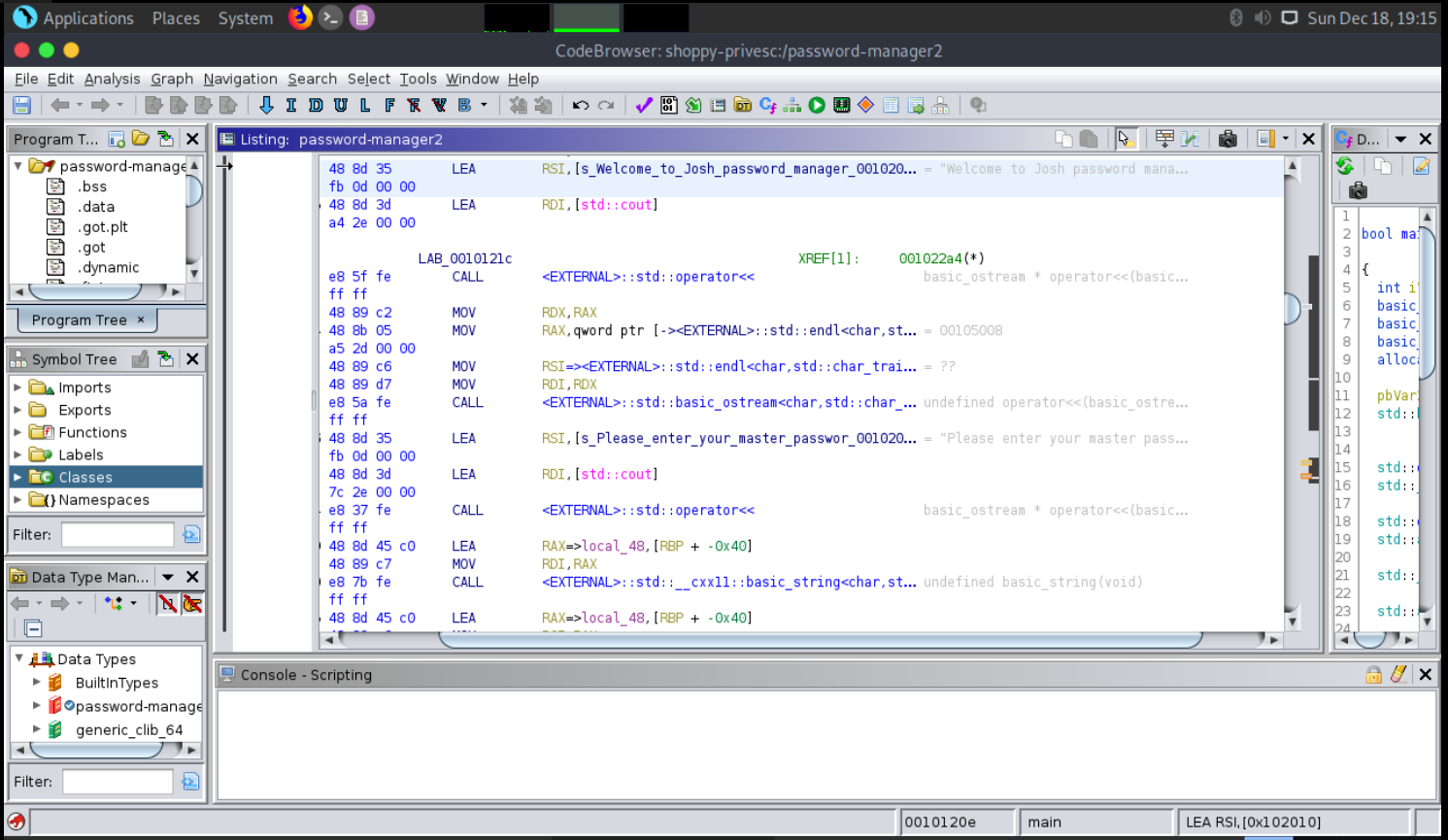Image resolution: width=1448 pixels, height=840 pixels.
Task: Open the Analysis menu
Action: 112,79
